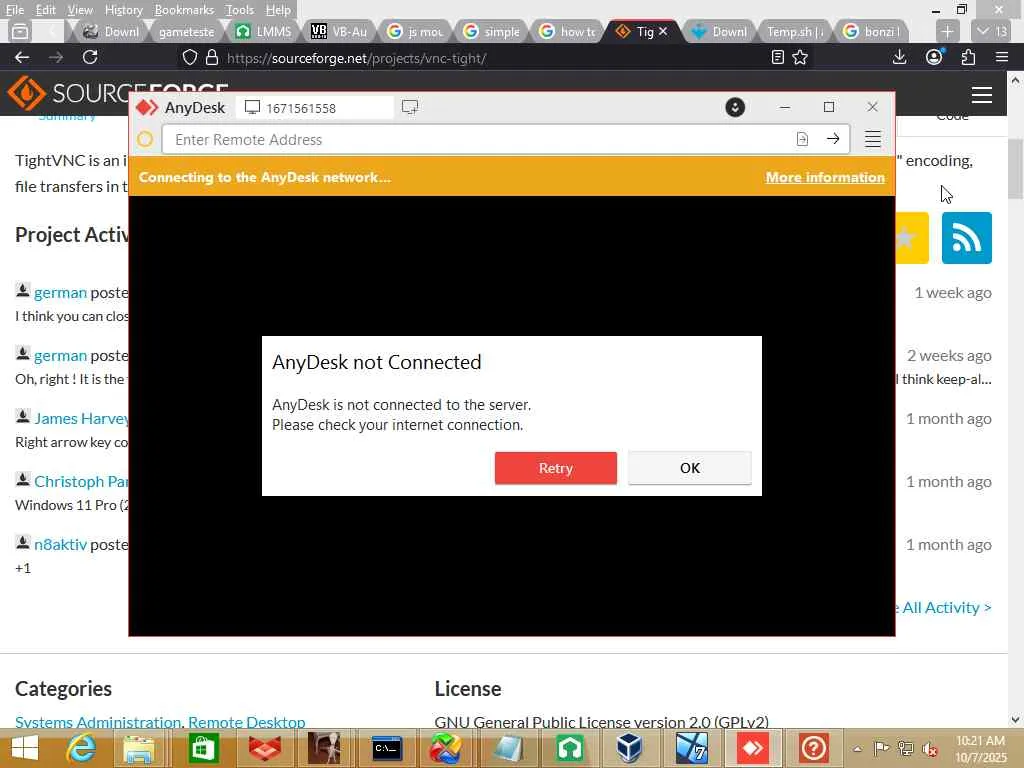
Task: Open Christoph user profile link
Action: coord(82,481)
